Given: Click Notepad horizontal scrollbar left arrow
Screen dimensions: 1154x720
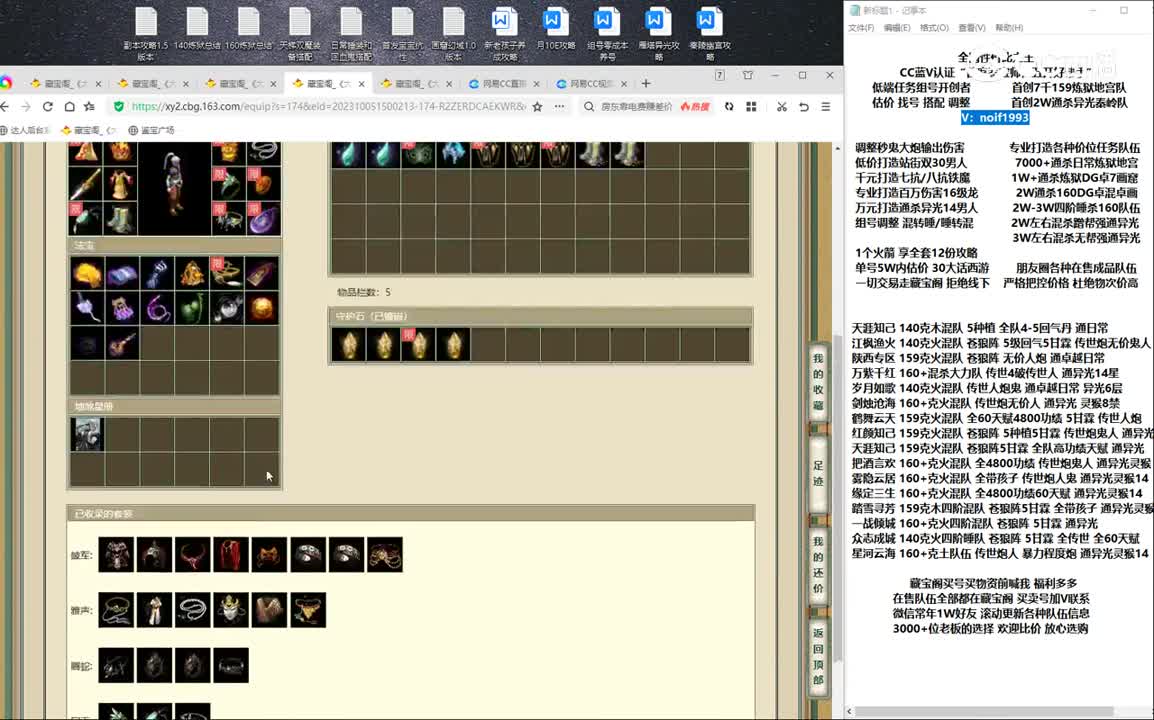Looking at the screenshot, I should click(850, 712).
